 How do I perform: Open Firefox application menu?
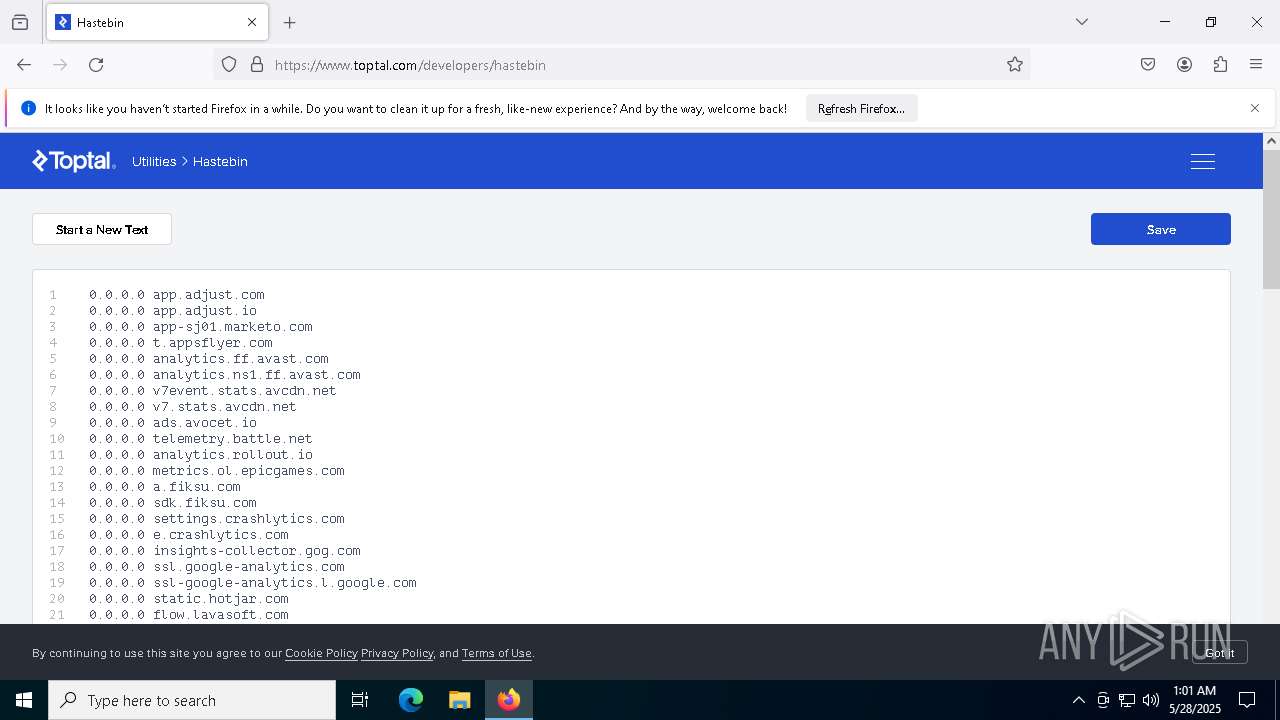pyautogui.click(x=1256, y=65)
